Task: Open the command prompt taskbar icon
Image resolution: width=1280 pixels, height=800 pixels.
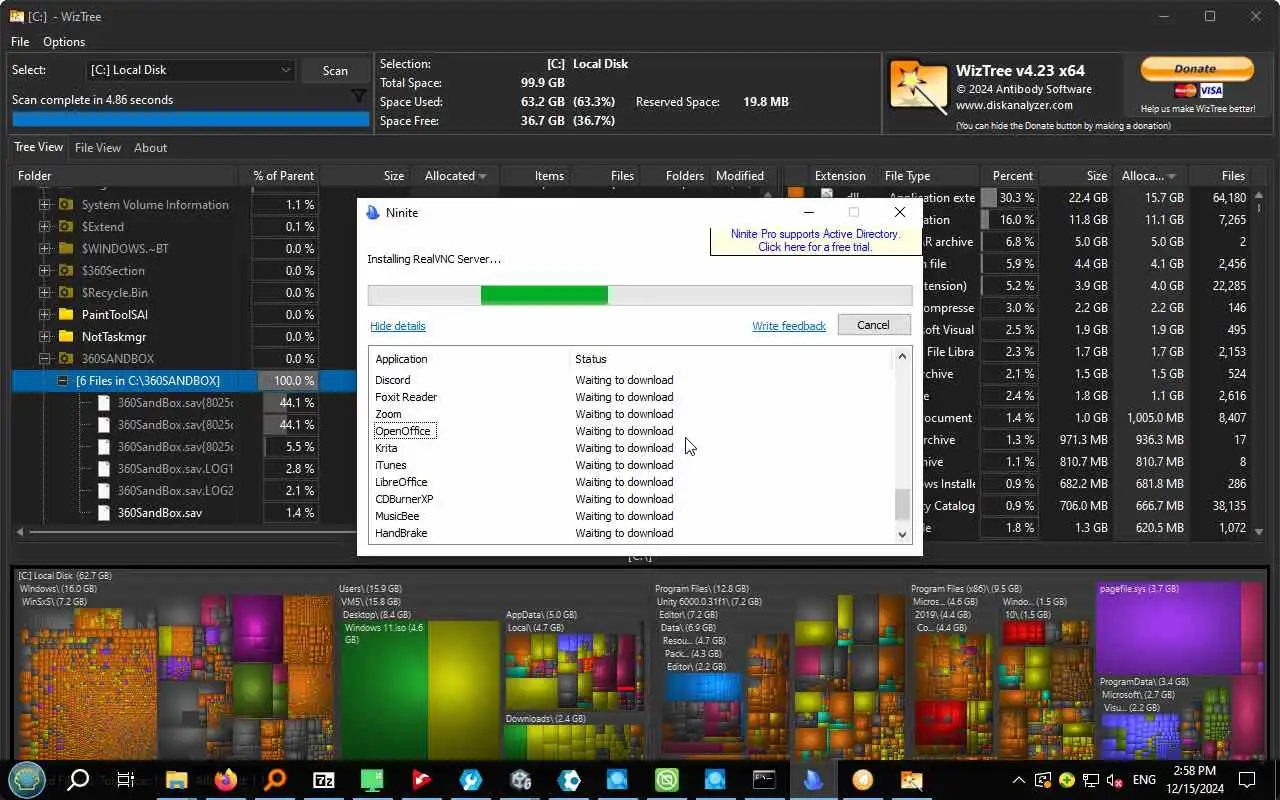Action: (764, 780)
